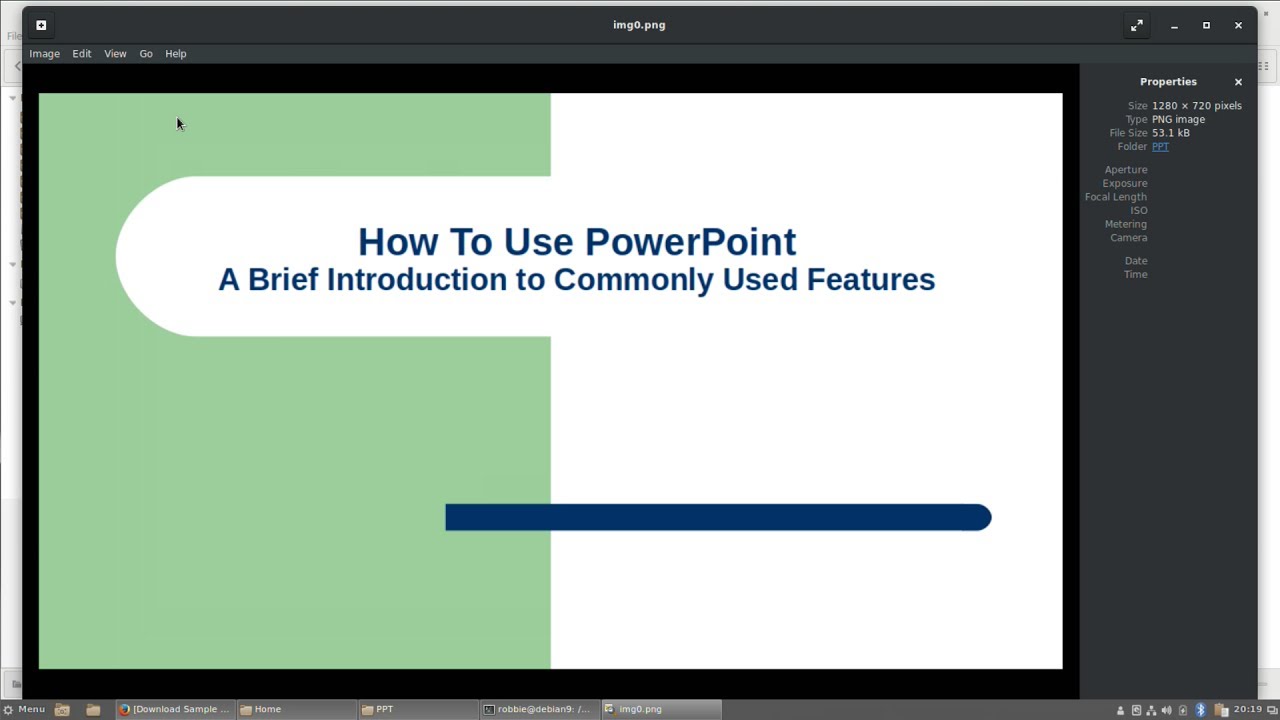The image size is (1280, 720).
Task: Minimize the img0.png viewer window
Action: [1174, 26]
